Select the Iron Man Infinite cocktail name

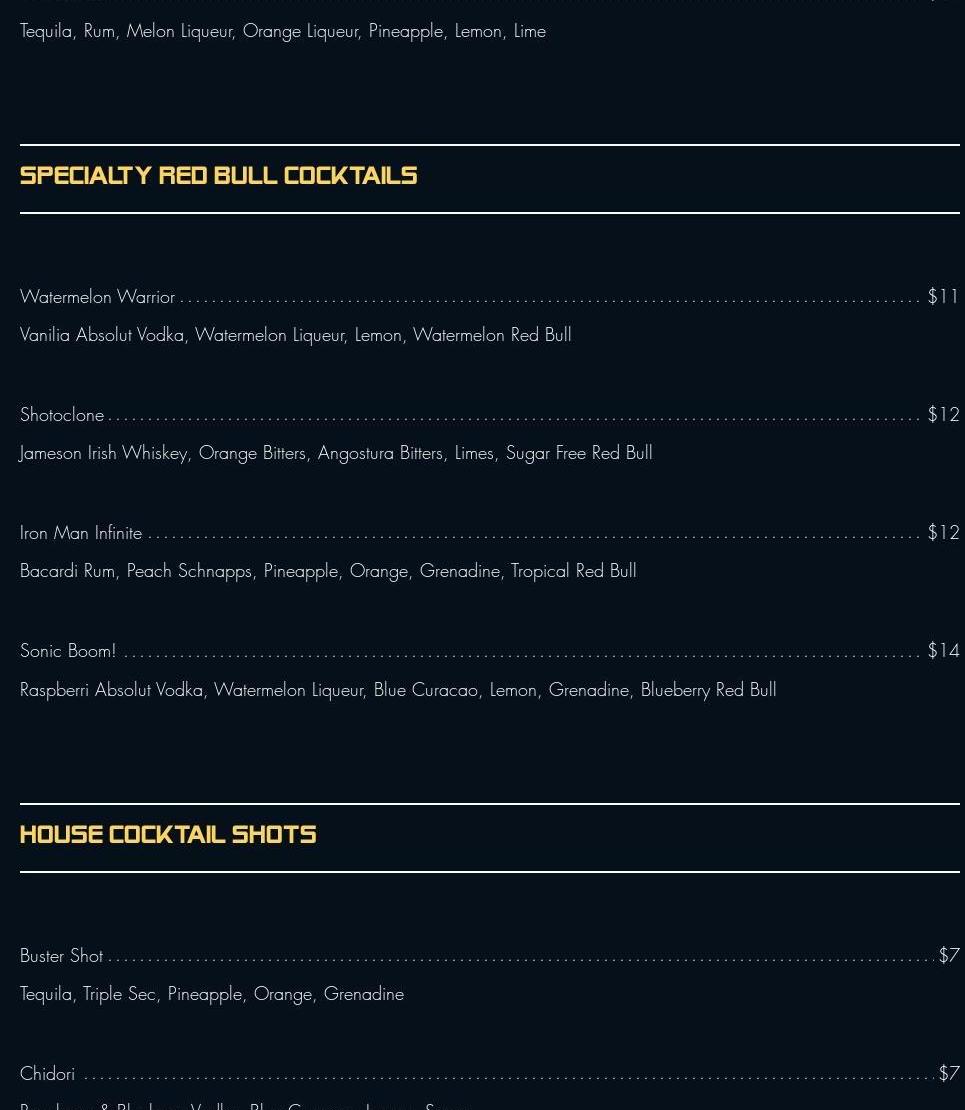tap(81, 533)
